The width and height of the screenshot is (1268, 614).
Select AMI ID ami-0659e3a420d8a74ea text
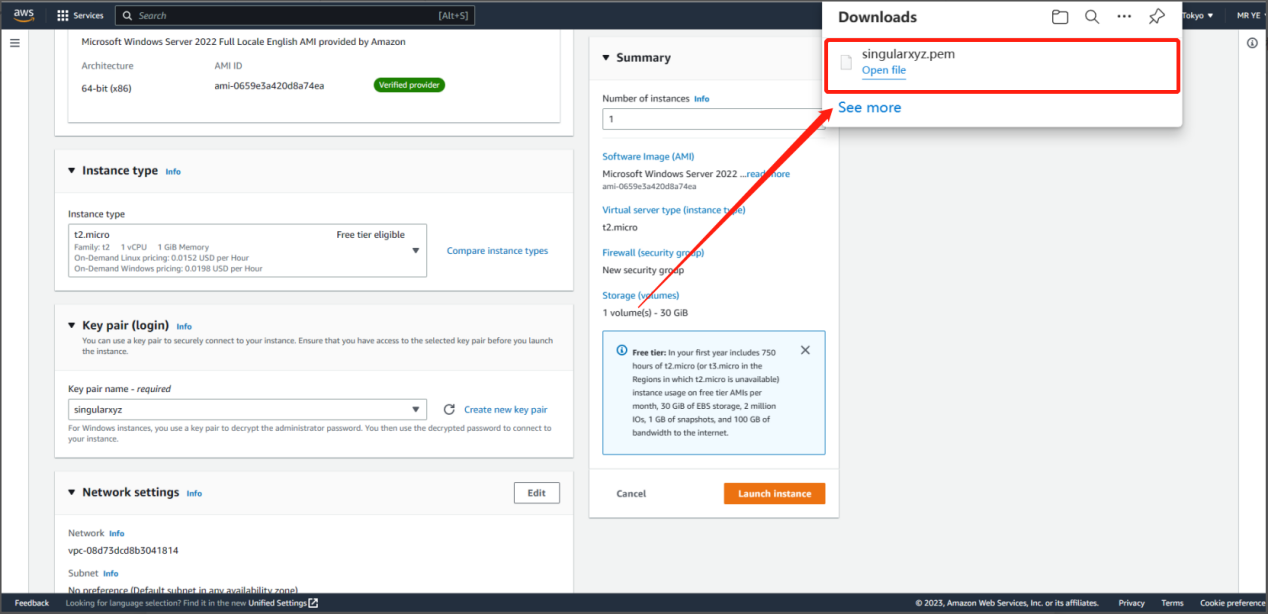click(269, 86)
